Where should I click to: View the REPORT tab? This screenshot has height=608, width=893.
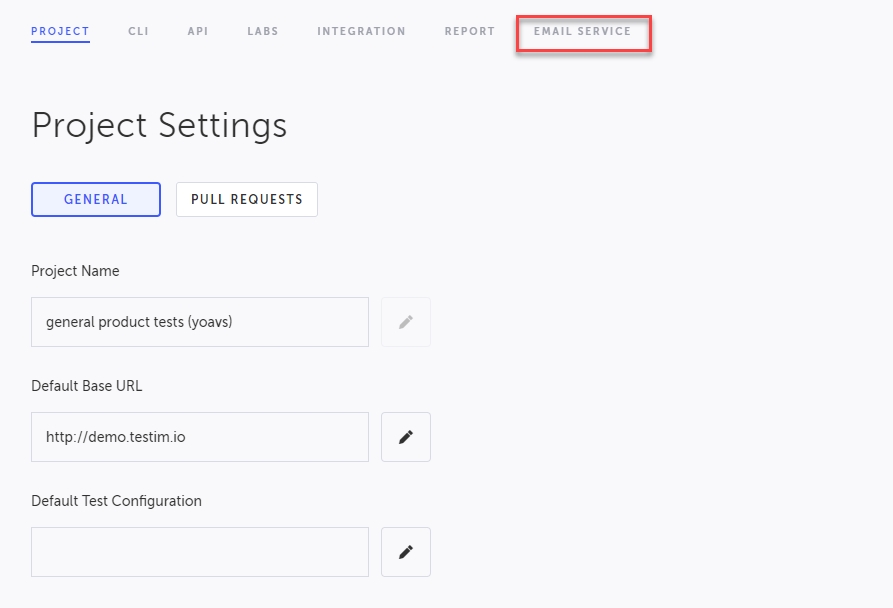(x=470, y=31)
